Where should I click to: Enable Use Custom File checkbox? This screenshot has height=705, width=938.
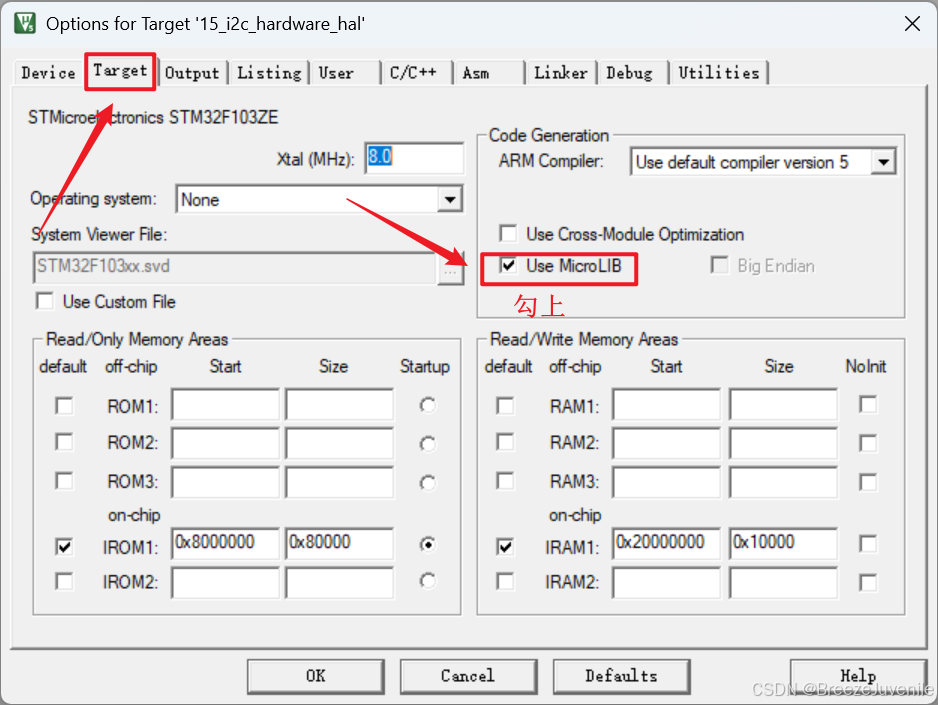45,301
